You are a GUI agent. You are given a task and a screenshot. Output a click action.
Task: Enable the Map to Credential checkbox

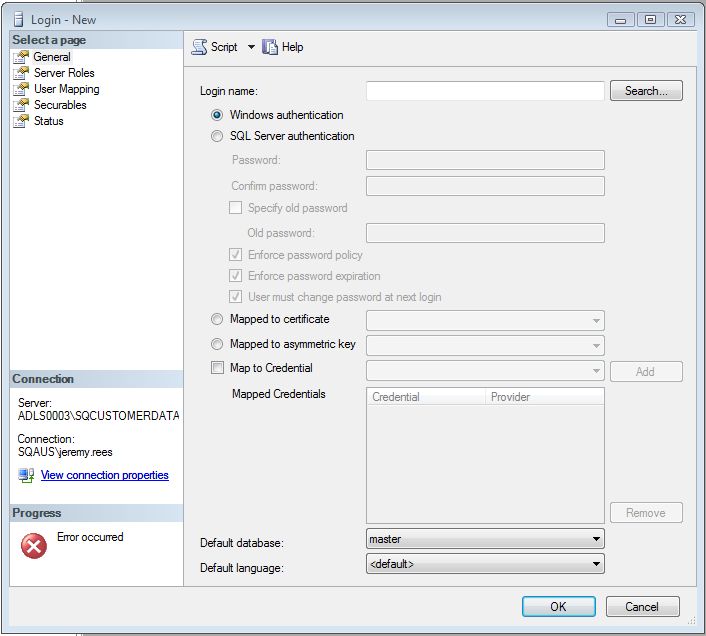tap(217, 368)
